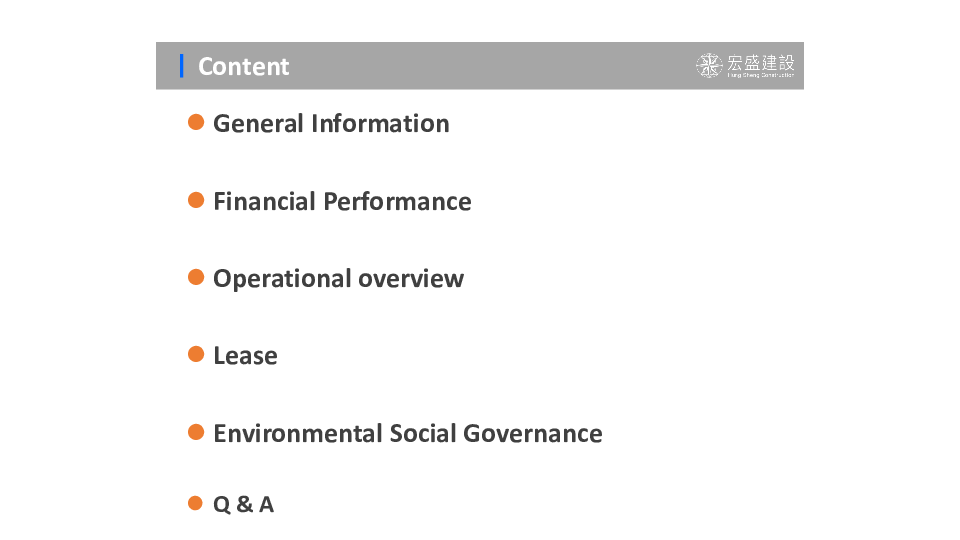Click the Hung Sheng Construction logo emblem
The image size is (960, 540).
pos(709,66)
